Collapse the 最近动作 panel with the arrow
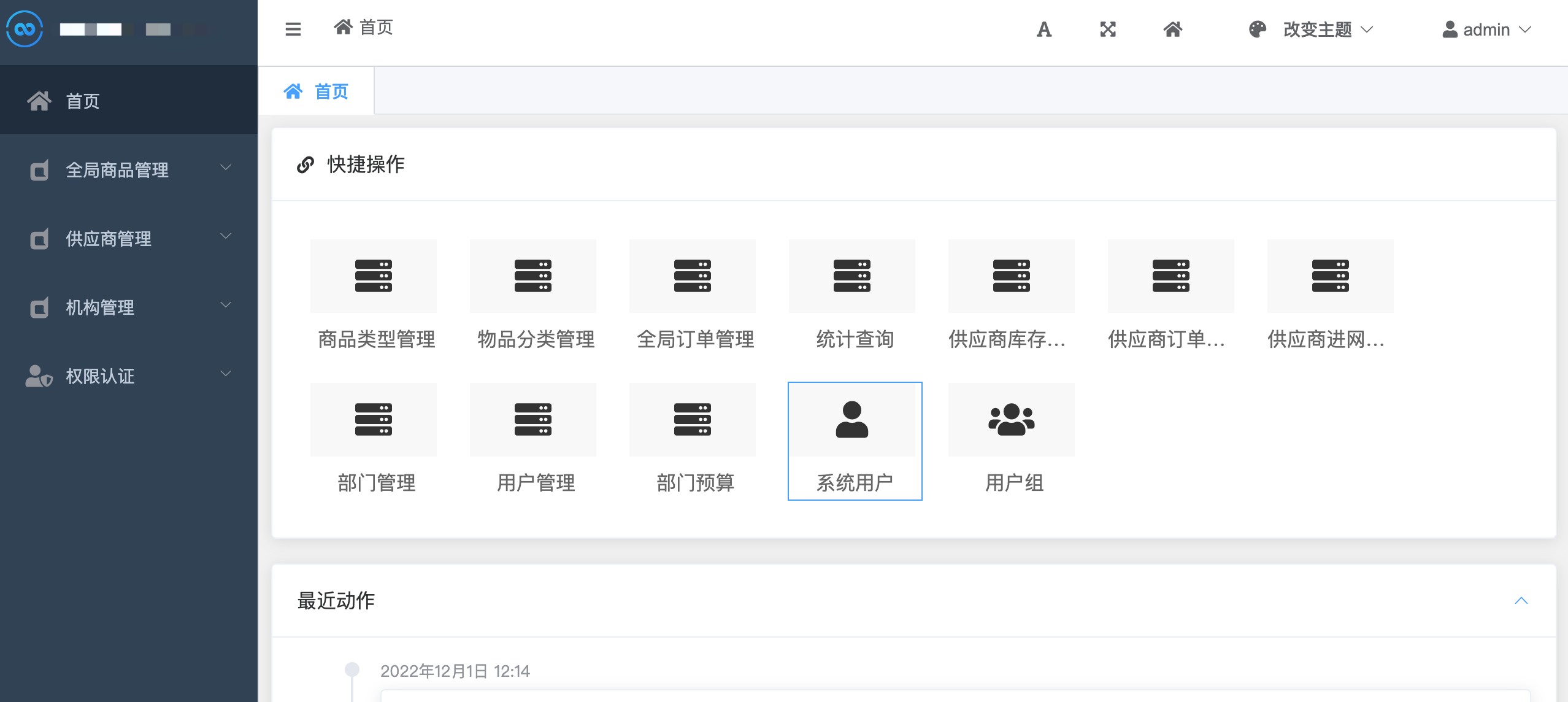The height and width of the screenshot is (702, 1568). pos(1521,601)
